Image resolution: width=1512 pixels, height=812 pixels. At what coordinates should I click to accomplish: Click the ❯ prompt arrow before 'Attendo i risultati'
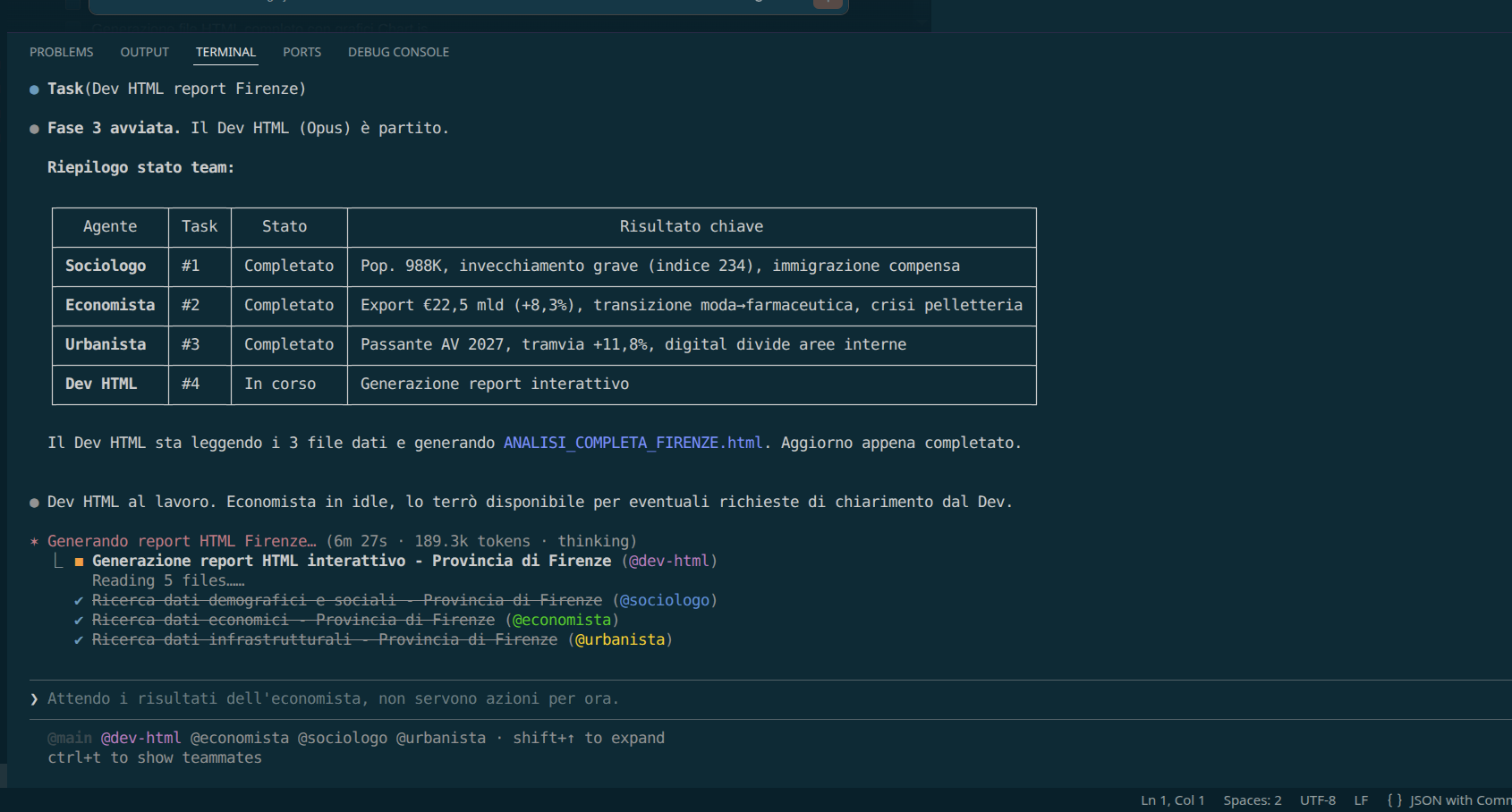point(34,698)
